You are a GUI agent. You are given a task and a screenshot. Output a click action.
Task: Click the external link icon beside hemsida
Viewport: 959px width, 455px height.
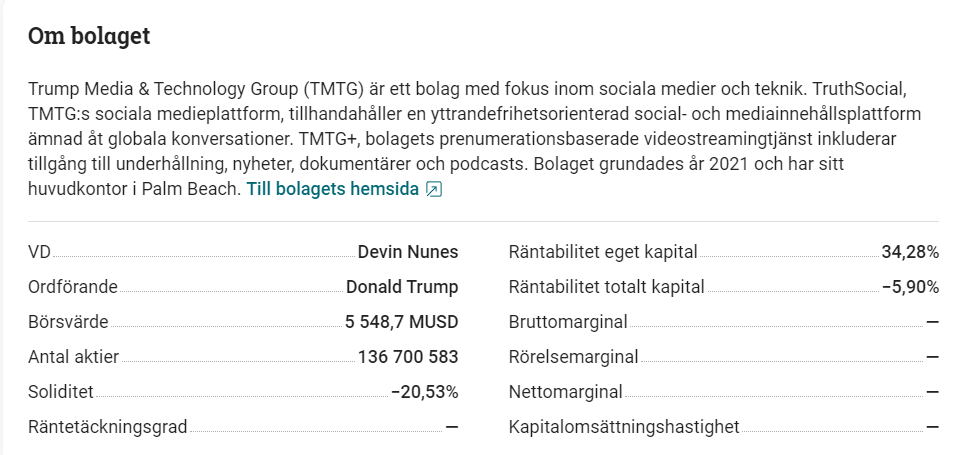(433, 189)
